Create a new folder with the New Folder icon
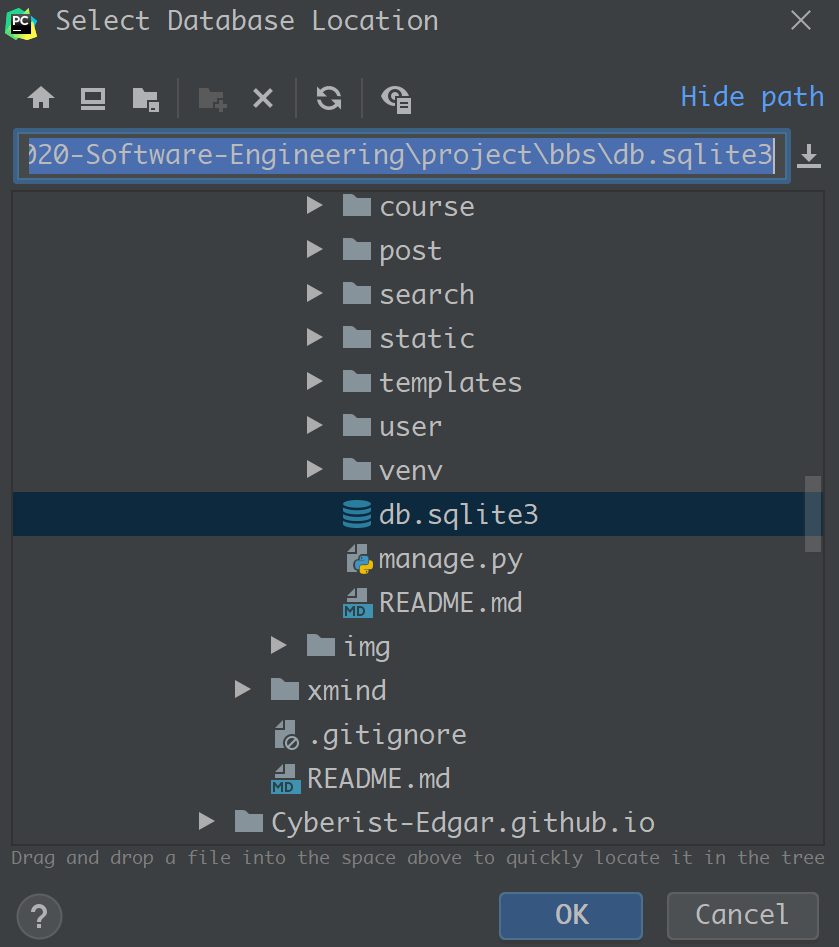839x947 pixels. click(212, 97)
